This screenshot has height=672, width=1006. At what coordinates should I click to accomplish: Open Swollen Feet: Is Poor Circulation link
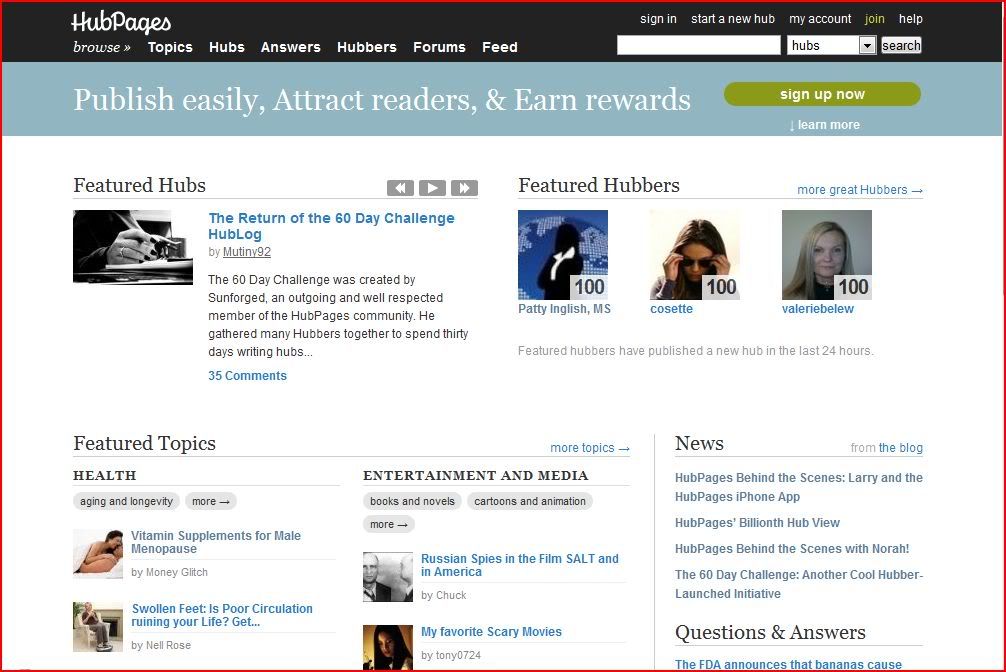pos(222,615)
